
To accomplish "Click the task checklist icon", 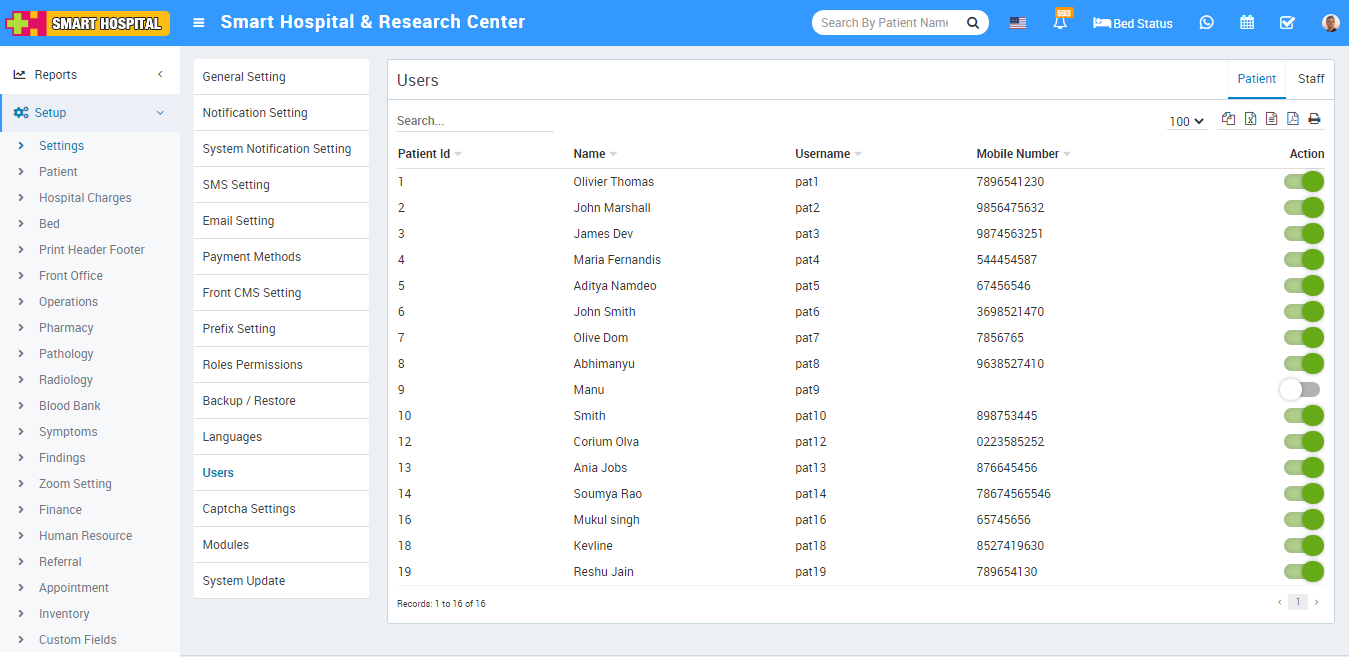I will coord(1287,22).
